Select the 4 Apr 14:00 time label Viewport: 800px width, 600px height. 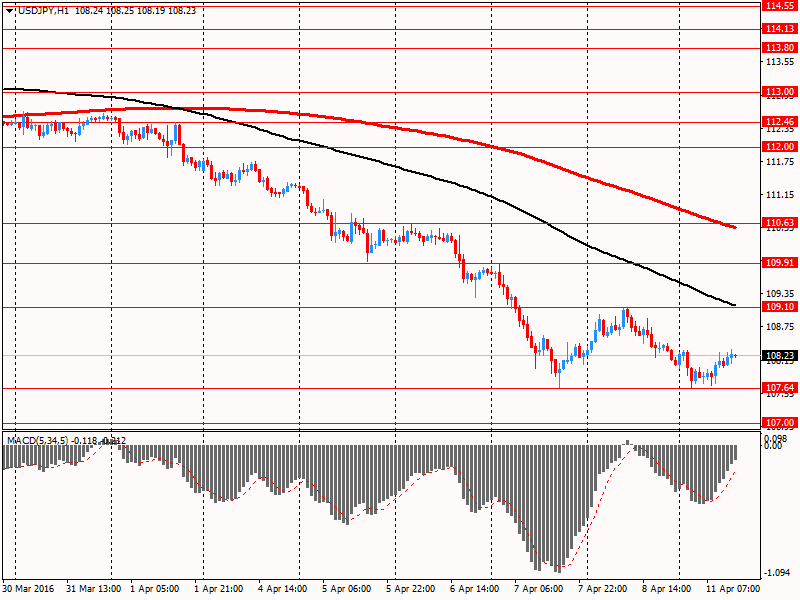click(283, 589)
